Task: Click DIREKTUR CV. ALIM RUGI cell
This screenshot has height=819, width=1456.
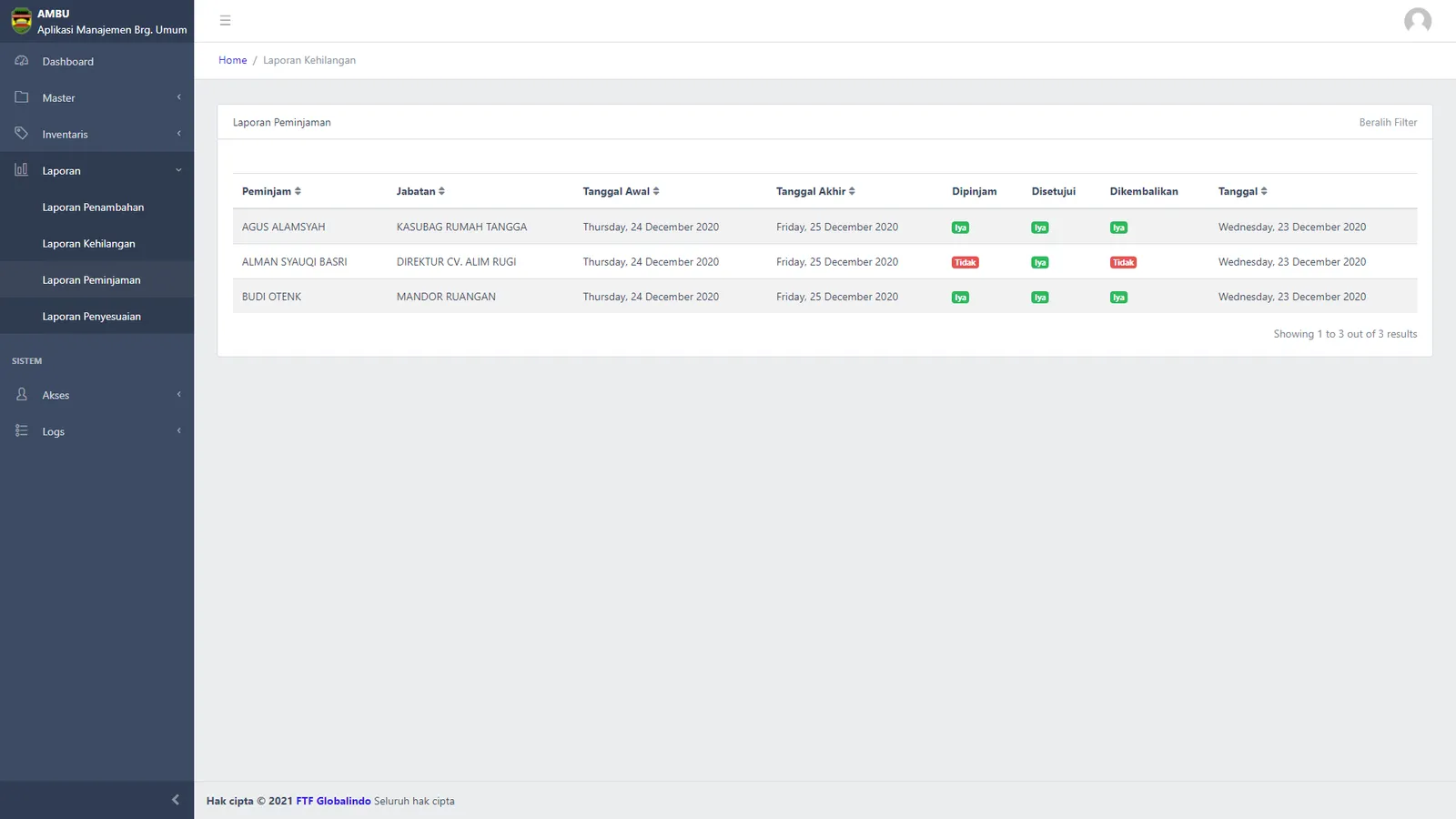Action: [x=456, y=261]
